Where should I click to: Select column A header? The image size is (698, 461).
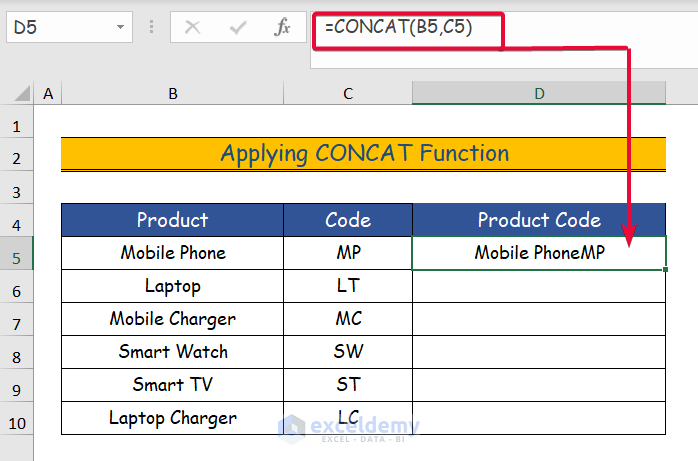pos(47,94)
